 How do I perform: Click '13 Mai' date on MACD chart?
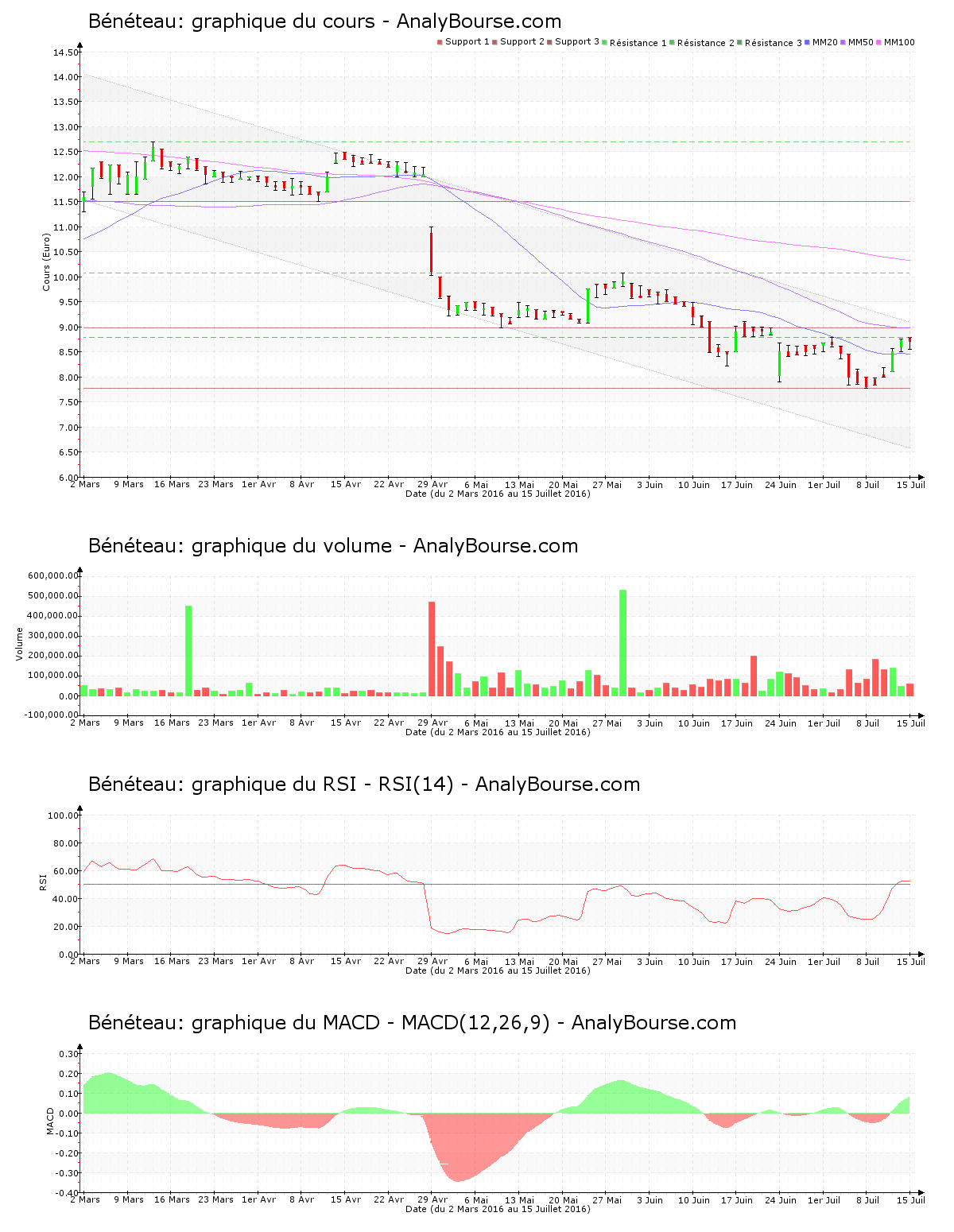pos(520,1200)
